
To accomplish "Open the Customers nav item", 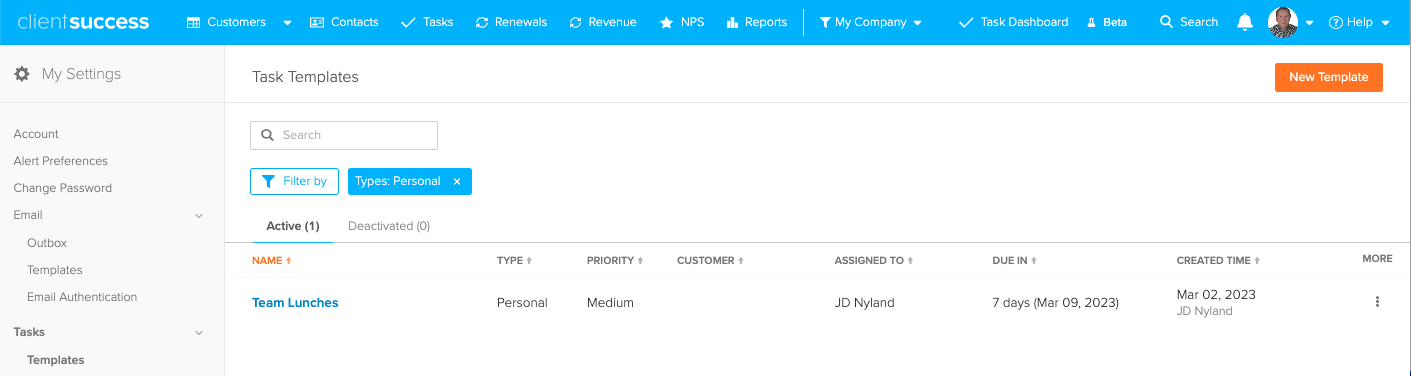I will click(227, 22).
